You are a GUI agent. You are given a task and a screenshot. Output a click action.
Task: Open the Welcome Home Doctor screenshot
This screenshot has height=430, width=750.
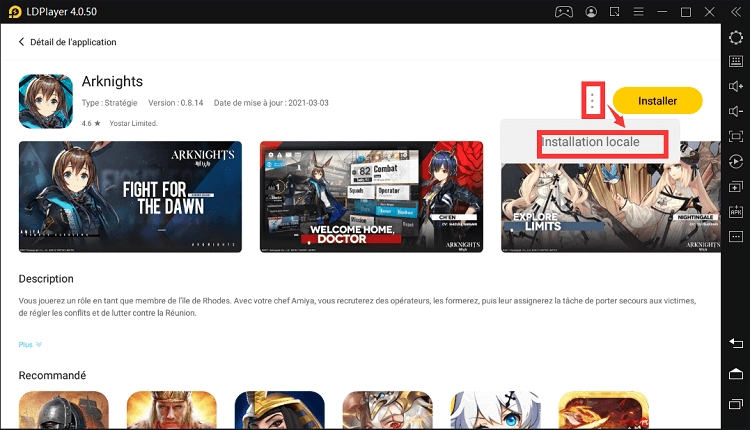coord(371,197)
